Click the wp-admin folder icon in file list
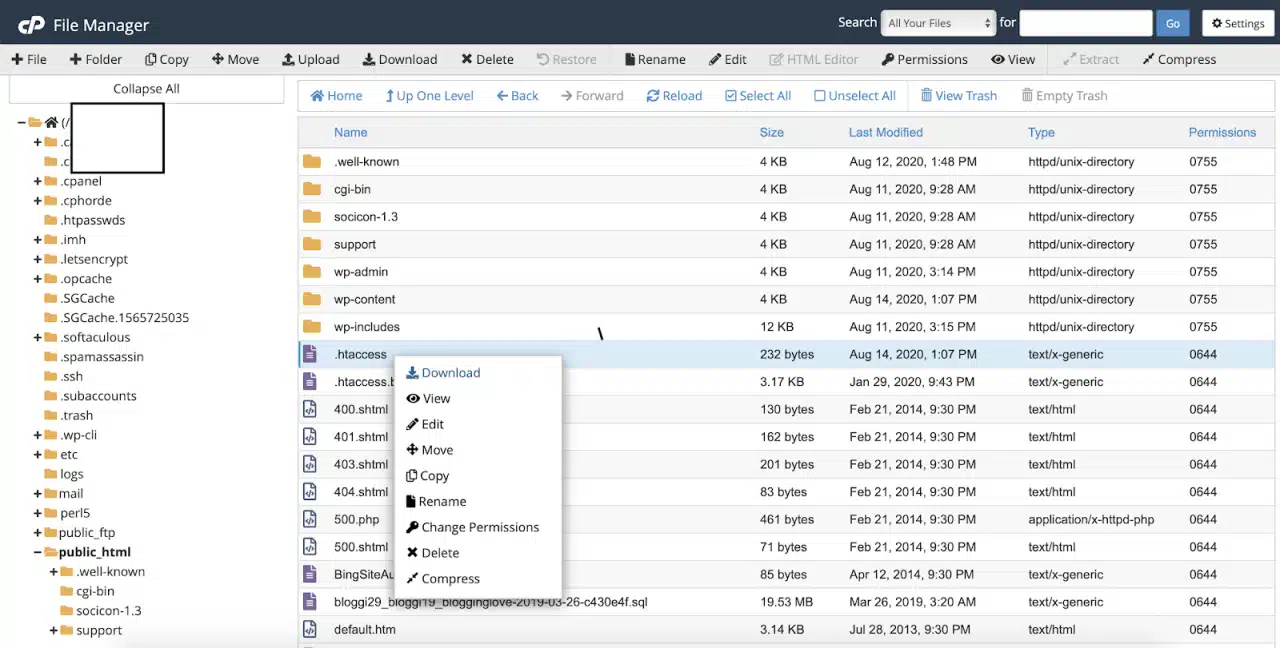Screen dimensions: 1280x648 (x=312, y=271)
